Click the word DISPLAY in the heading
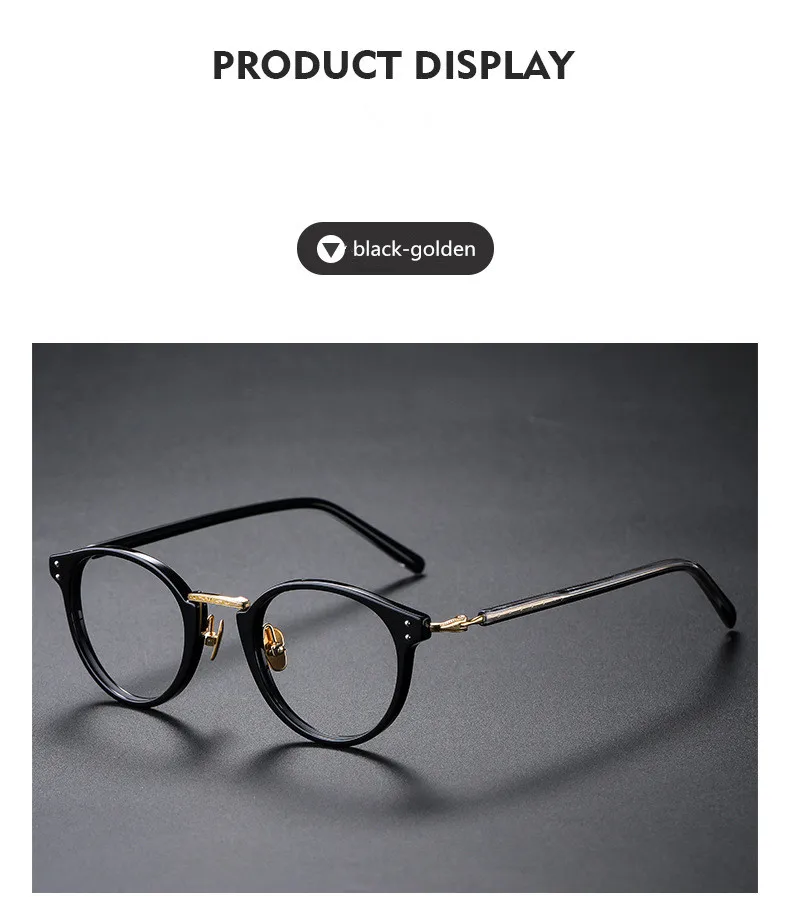Viewport: 790px width, 897px height. [494, 65]
